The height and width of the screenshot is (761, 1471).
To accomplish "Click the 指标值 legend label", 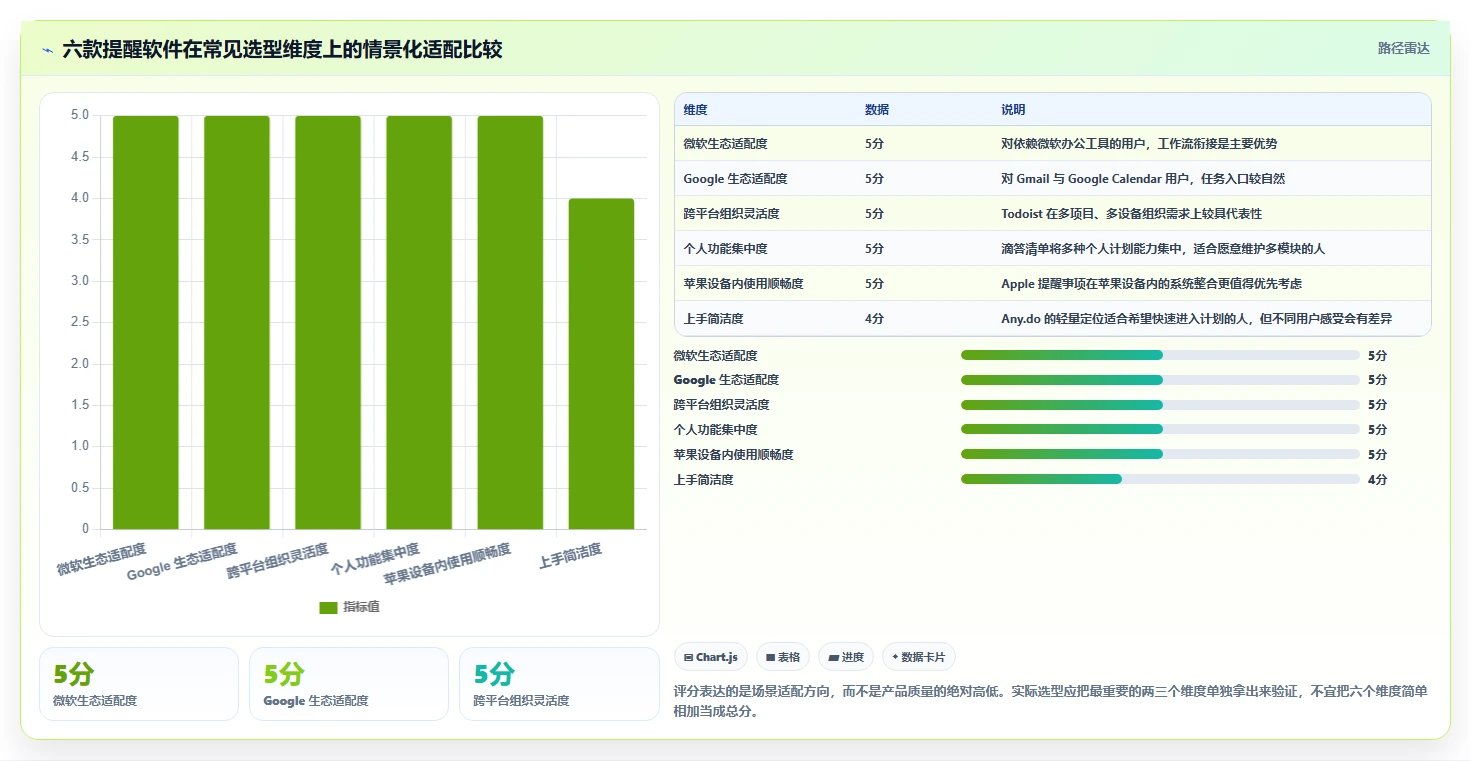I will [361, 607].
